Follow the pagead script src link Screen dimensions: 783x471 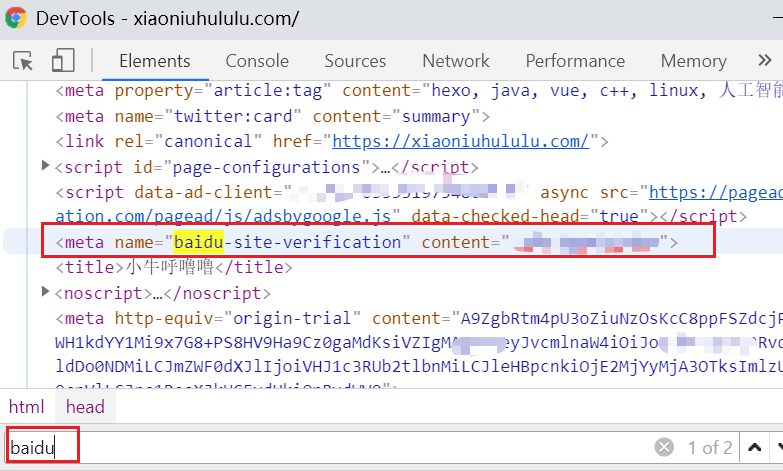coord(715,192)
